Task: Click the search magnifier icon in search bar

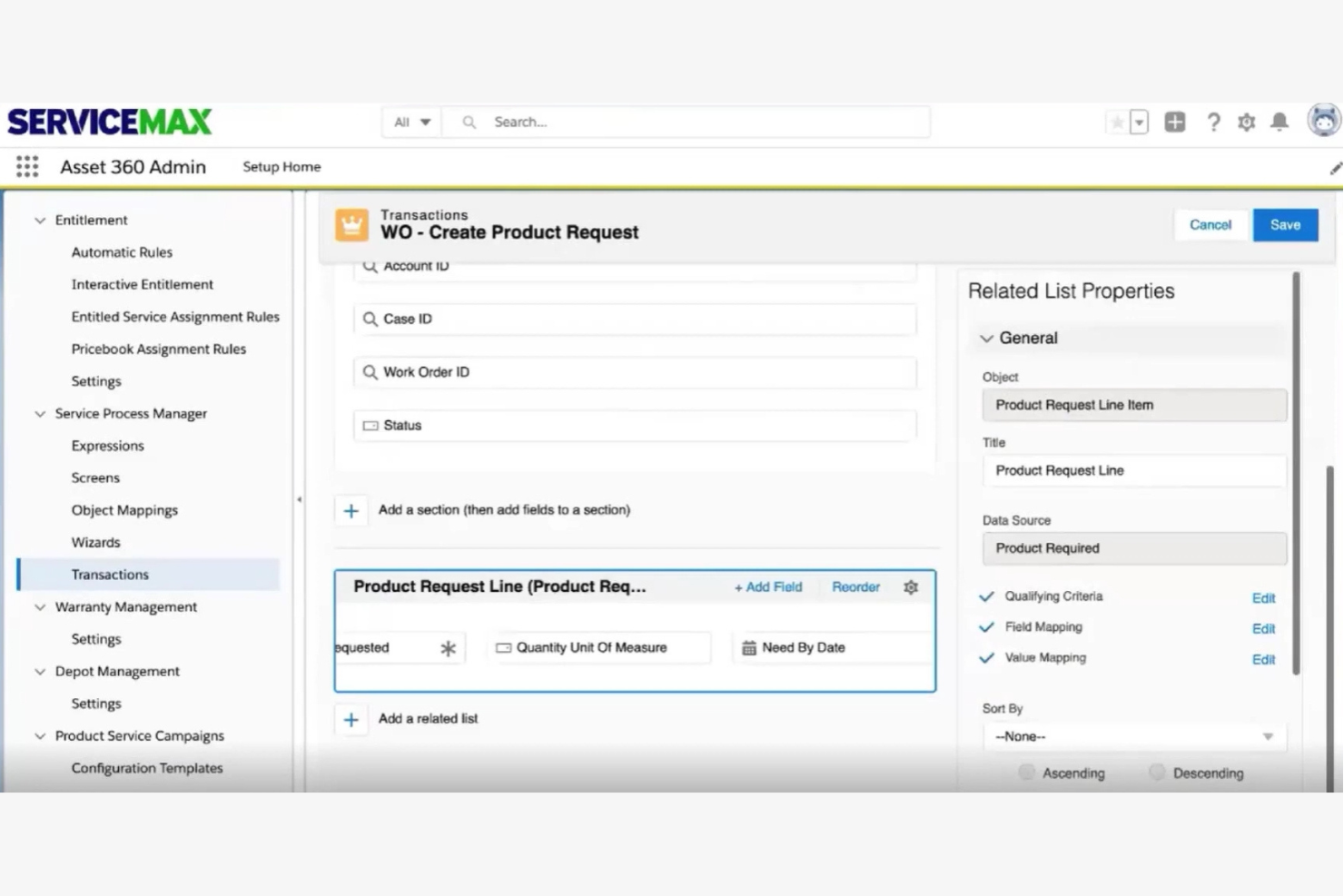Action: coord(469,122)
